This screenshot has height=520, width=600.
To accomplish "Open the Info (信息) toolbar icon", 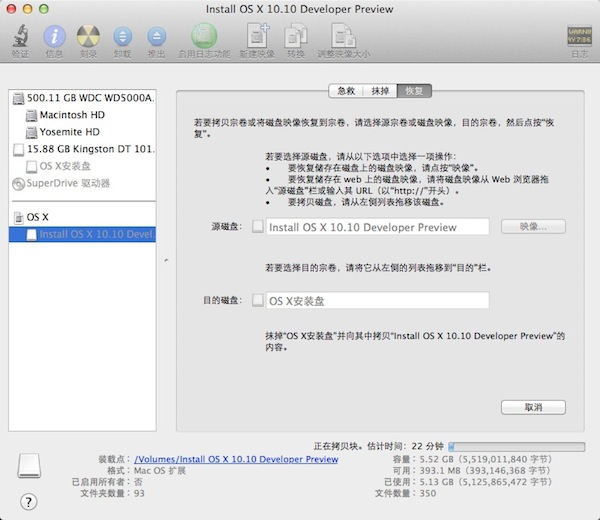I will coord(54,36).
